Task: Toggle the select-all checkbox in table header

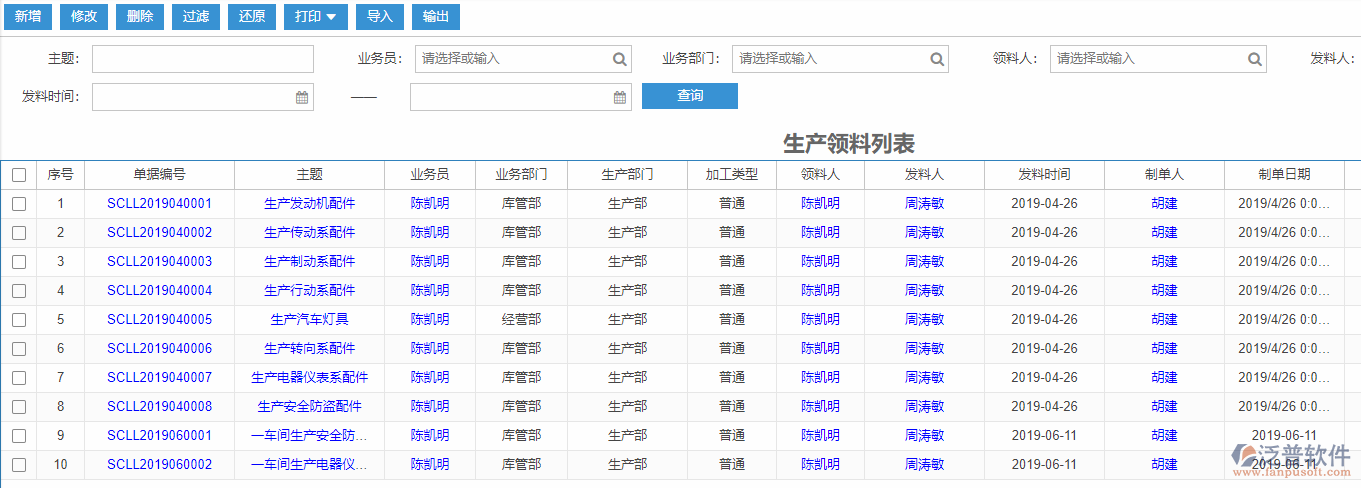Action: (19, 175)
